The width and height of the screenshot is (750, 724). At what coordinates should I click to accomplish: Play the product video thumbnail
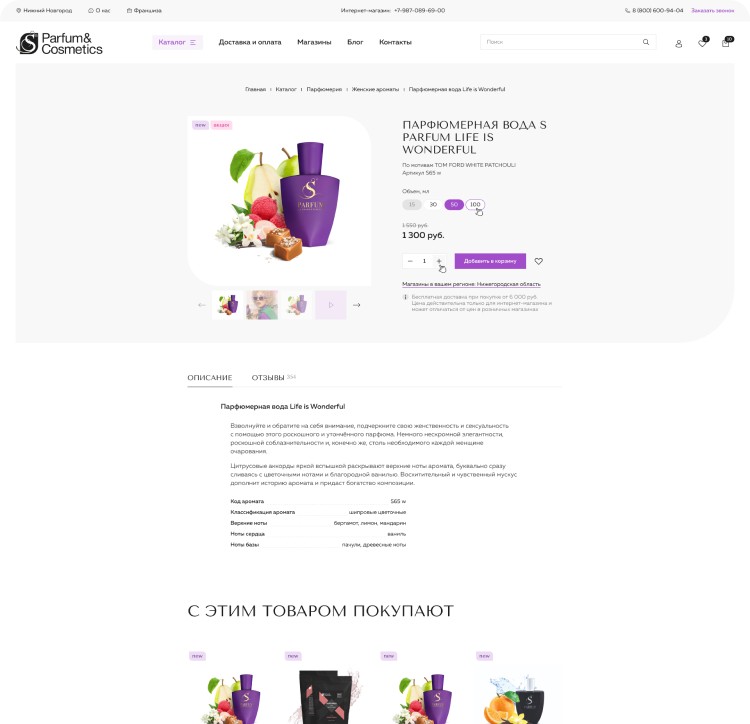pyautogui.click(x=331, y=305)
